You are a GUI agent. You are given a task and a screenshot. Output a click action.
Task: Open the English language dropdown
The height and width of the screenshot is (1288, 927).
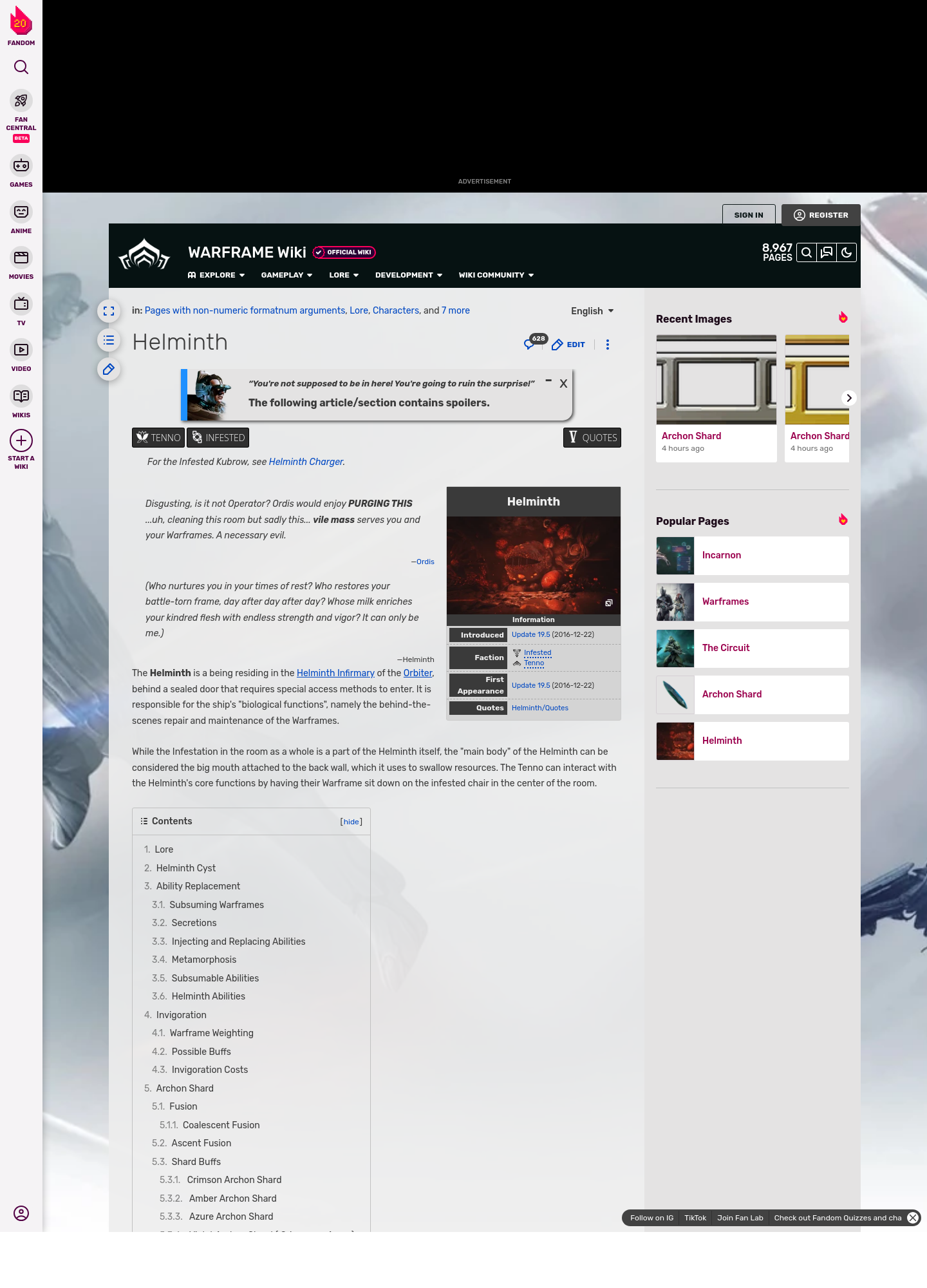click(x=592, y=311)
